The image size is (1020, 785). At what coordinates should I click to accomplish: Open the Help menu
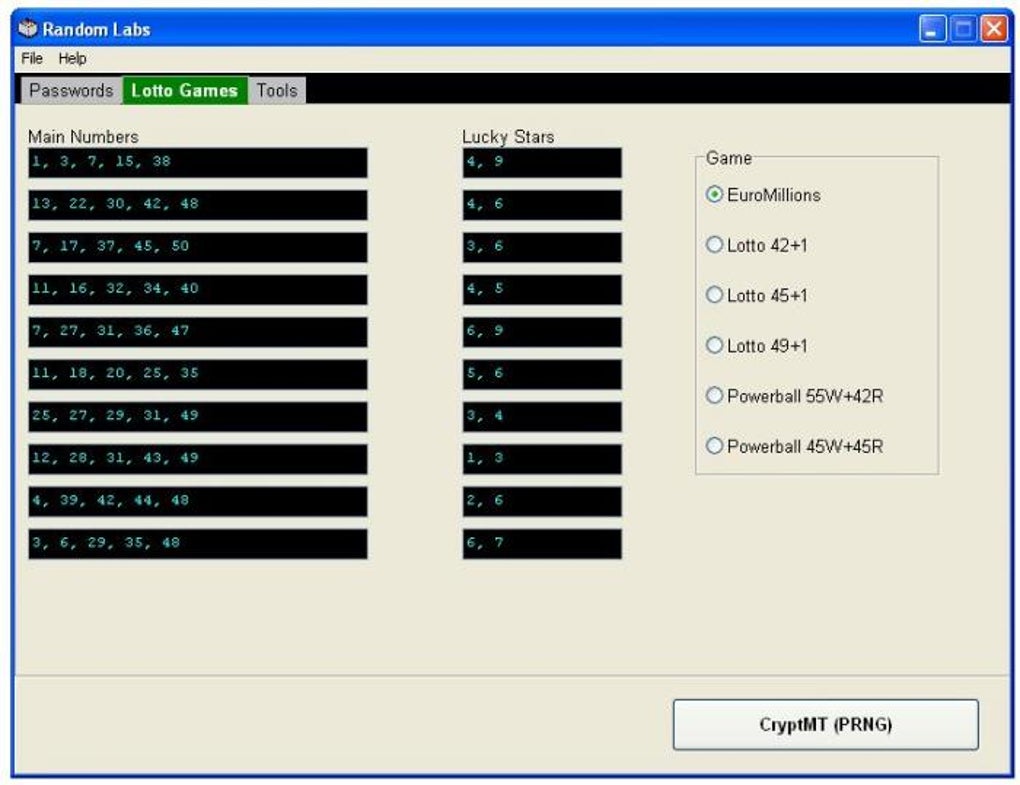pos(73,59)
